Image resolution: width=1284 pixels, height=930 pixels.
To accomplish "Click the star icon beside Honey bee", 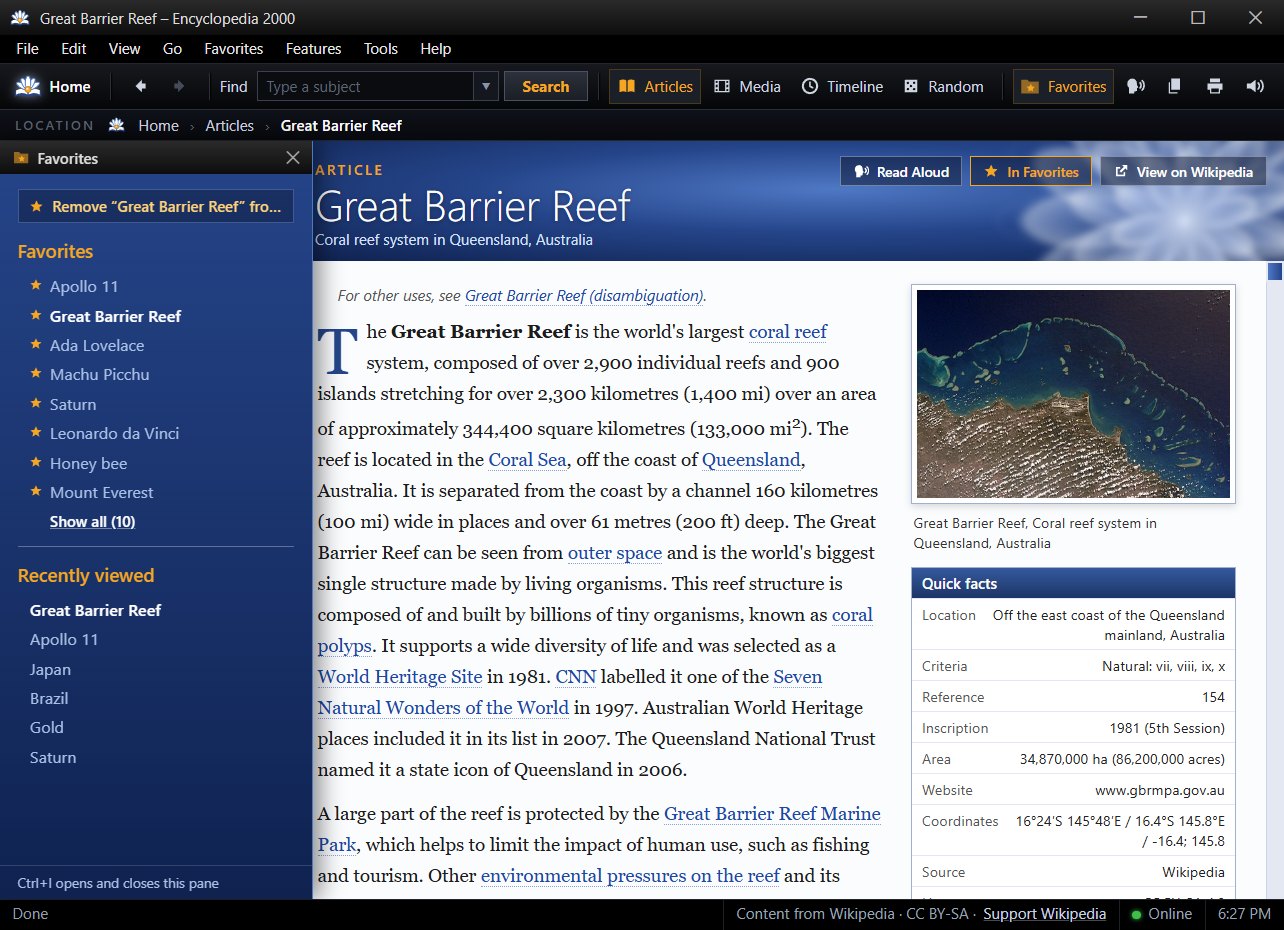I will click(x=36, y=463).
